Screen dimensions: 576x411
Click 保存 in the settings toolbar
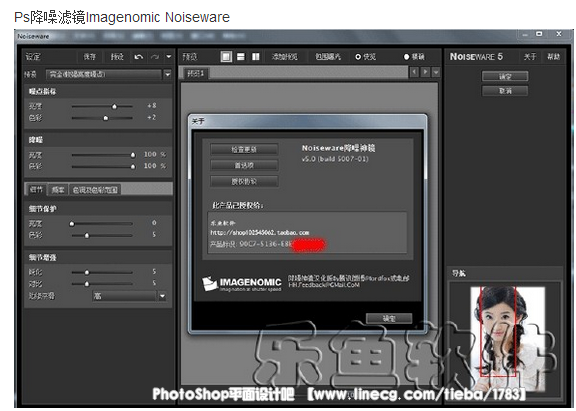[89, 57]
